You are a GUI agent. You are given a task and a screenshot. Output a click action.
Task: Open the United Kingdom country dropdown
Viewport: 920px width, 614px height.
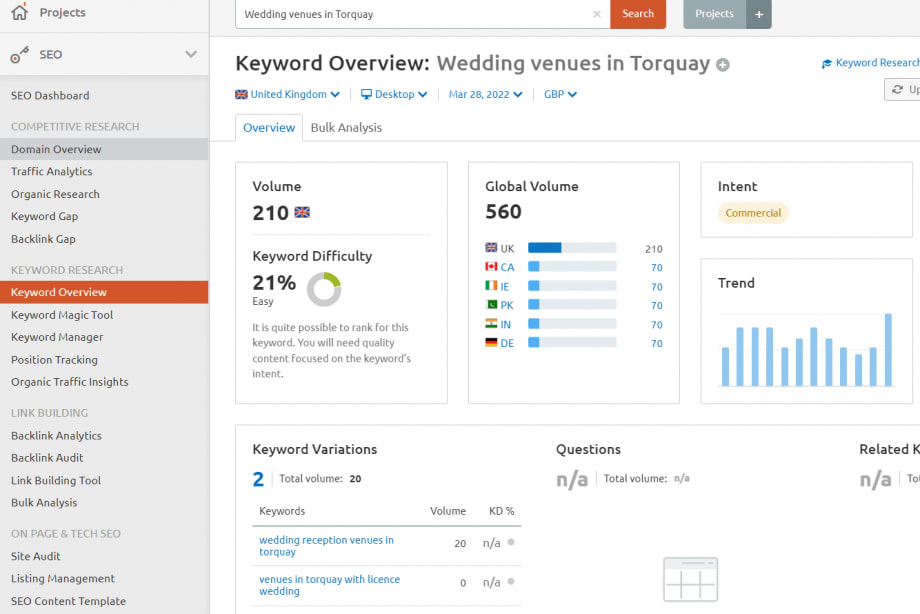[287, 94]
